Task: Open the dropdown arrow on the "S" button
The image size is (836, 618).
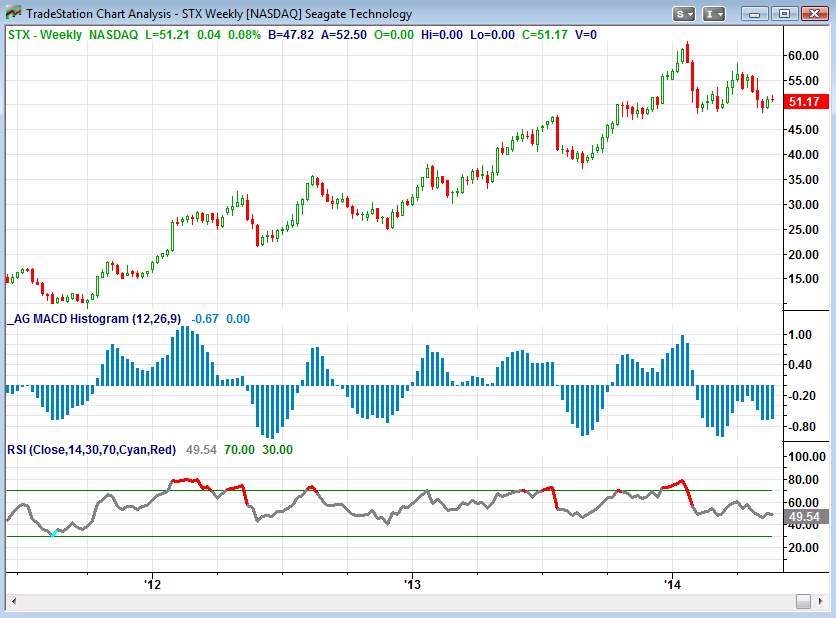Action: point(690,14)
